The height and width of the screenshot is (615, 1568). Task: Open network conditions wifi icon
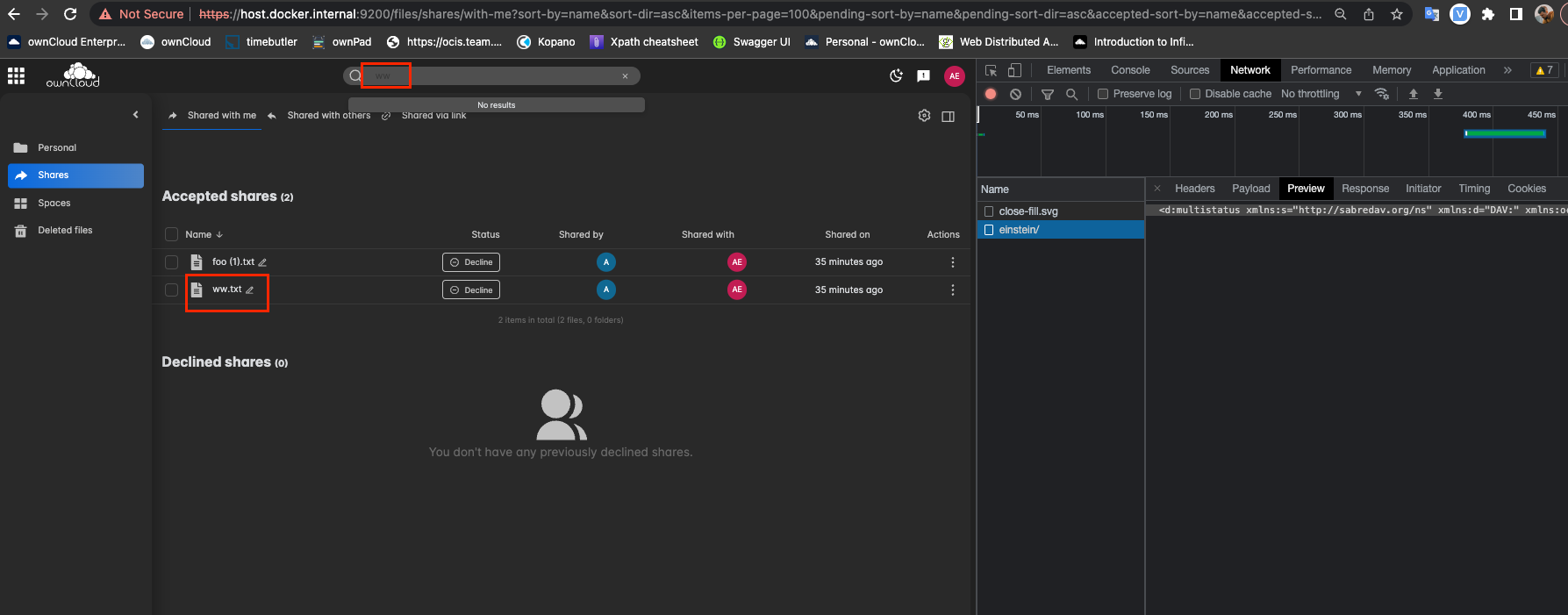coord(1382,94)
